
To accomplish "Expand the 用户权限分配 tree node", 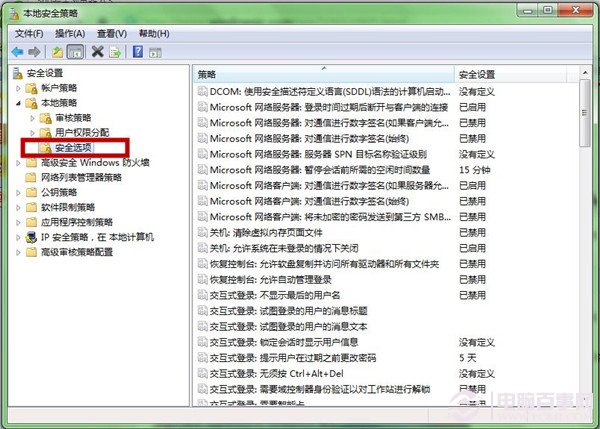I will (33, 133).
